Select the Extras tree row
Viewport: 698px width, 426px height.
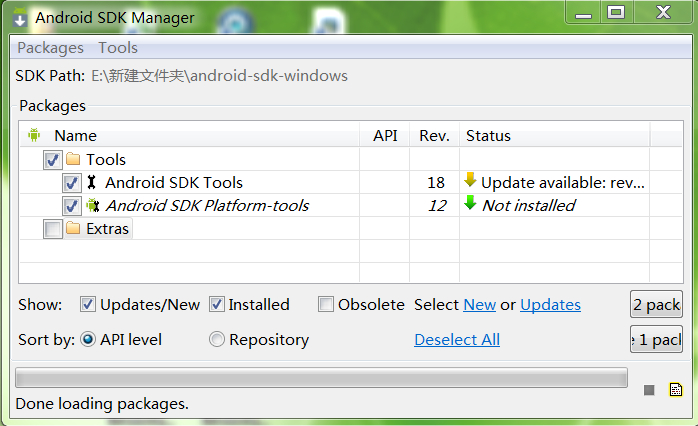click(351, 229)
